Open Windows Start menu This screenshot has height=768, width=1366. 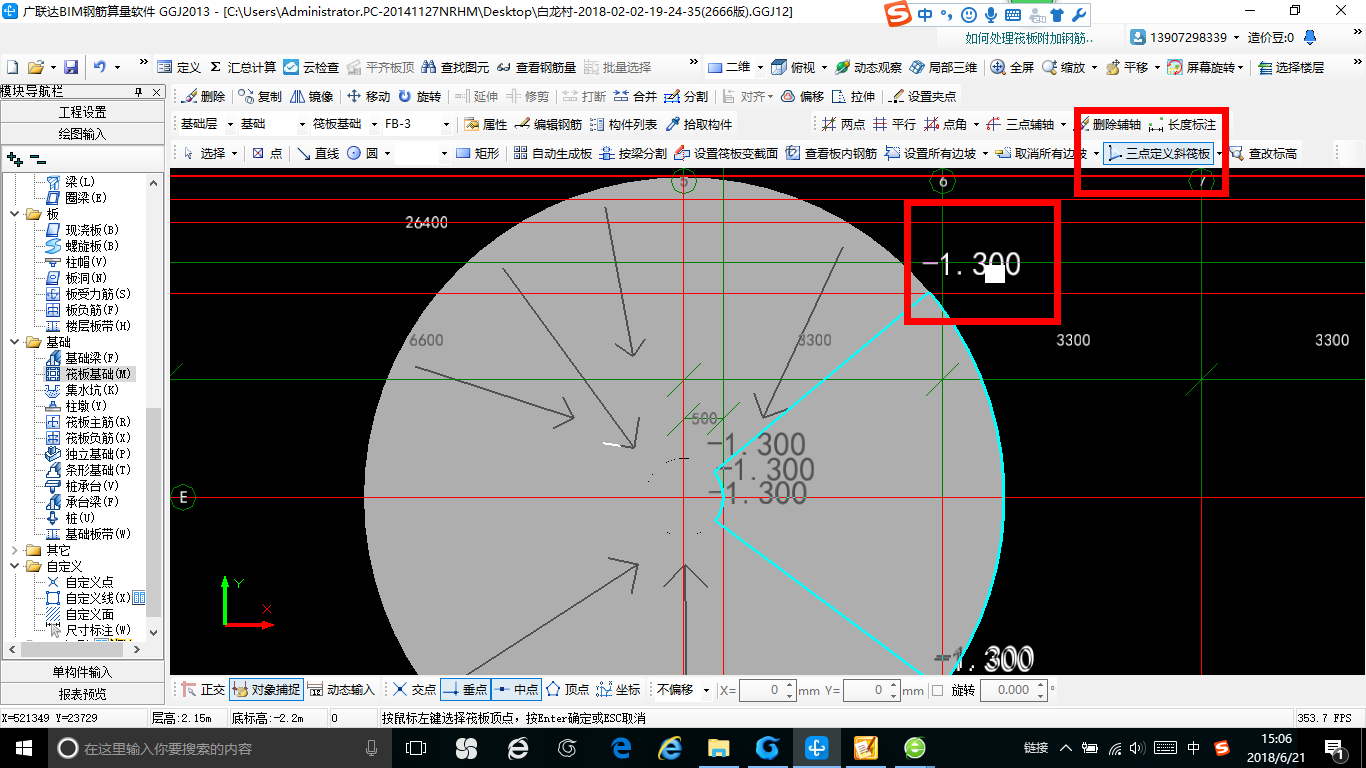coord(24,748)
